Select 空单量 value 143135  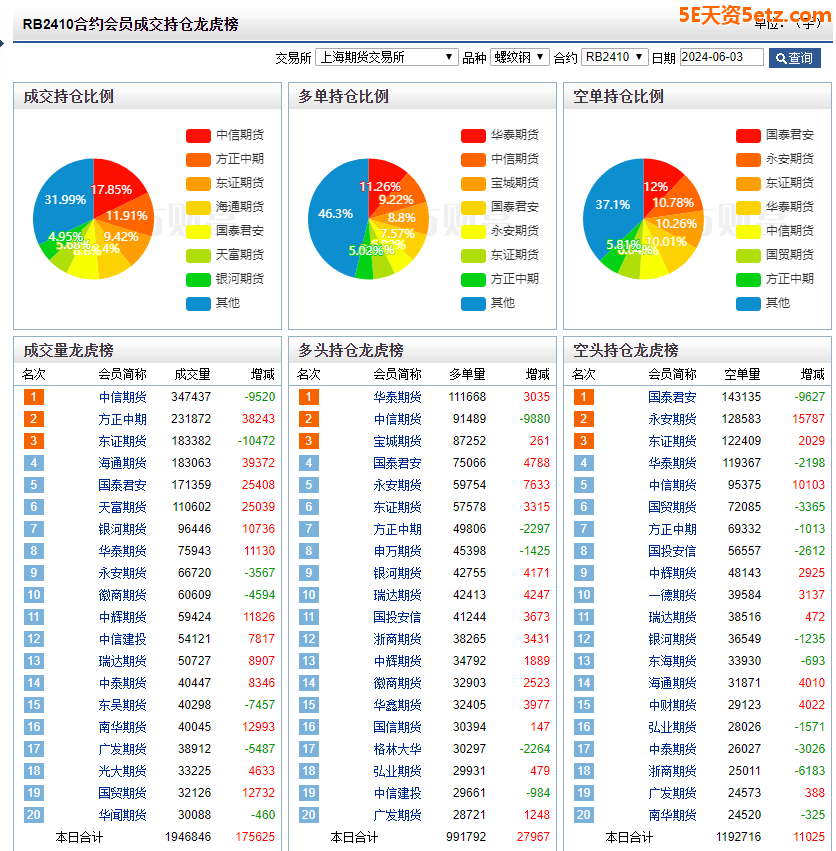[741, 397]
